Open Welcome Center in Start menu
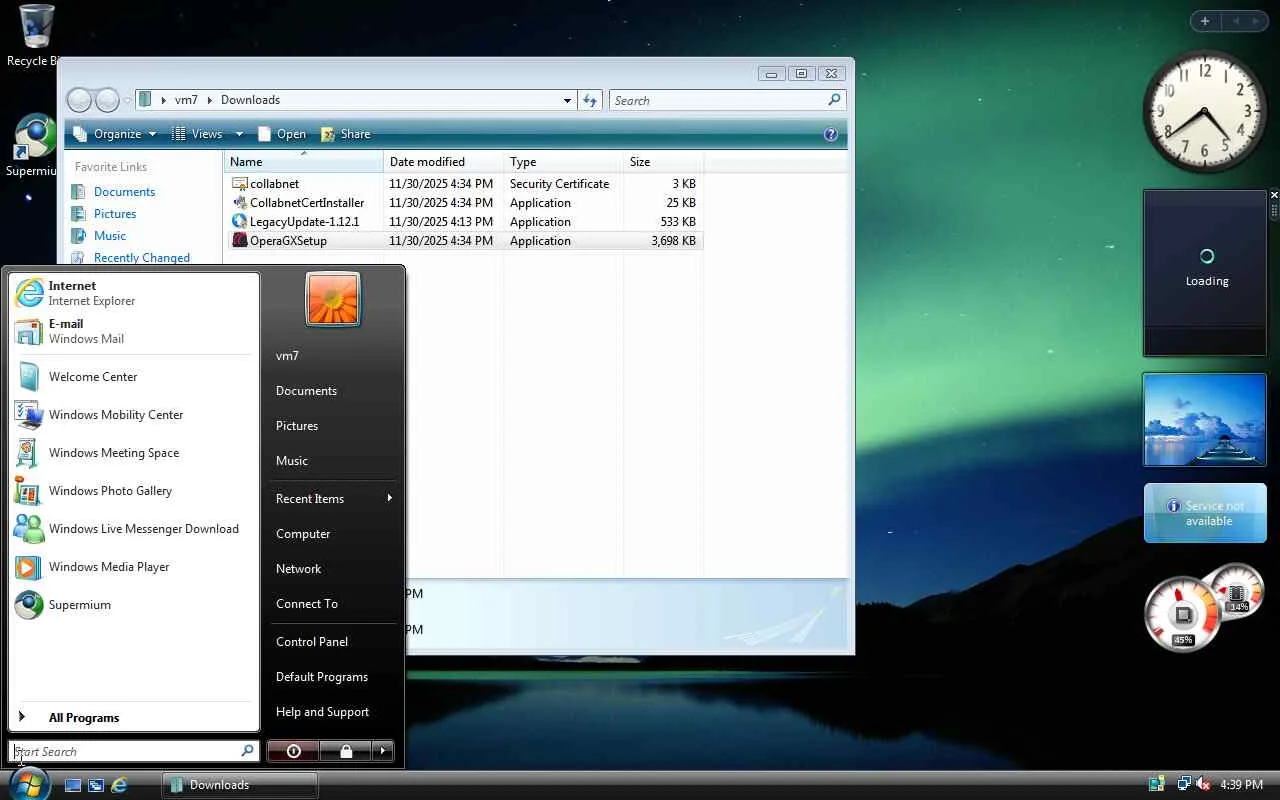 point(134,377)
